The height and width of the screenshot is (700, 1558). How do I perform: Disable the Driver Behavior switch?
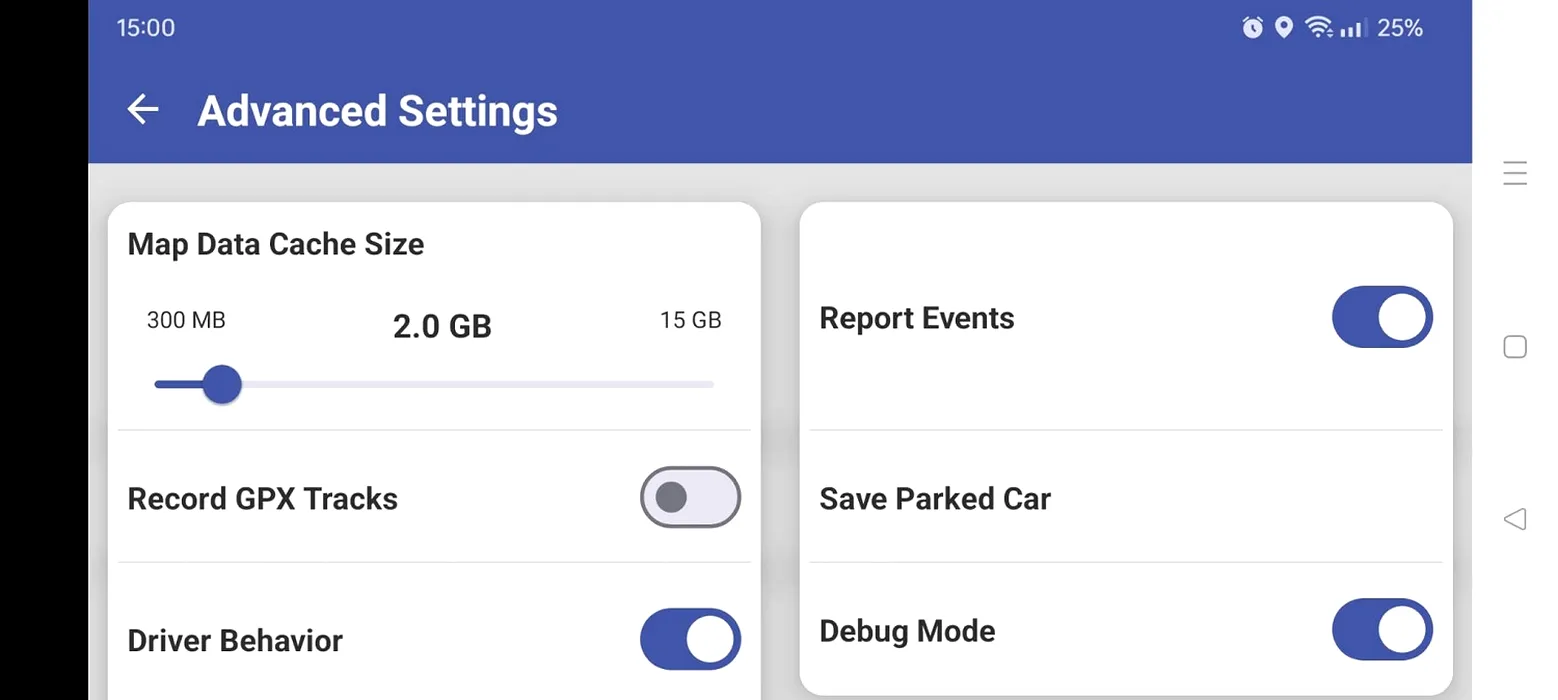coord(690,639)
